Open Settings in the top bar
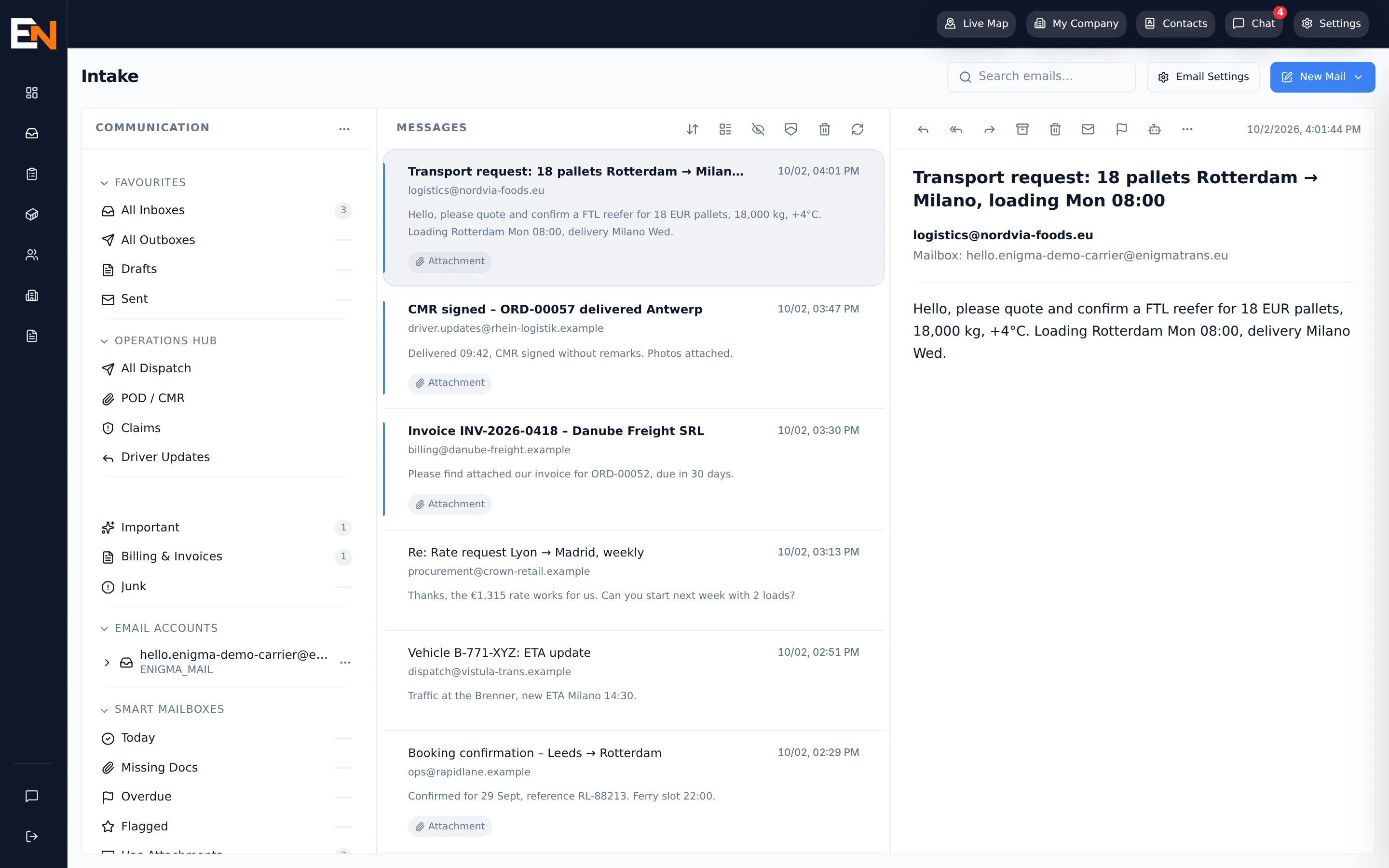 click(1331, 24)
